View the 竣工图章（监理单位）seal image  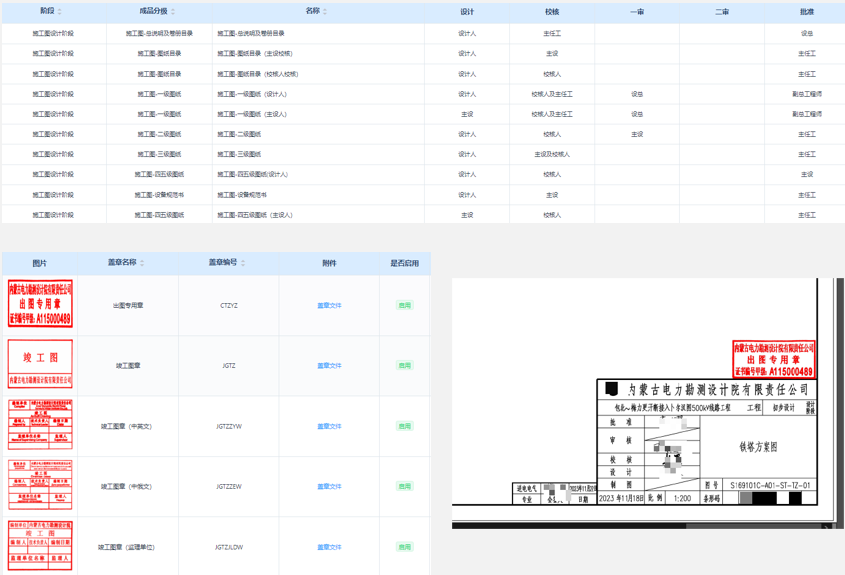point(40,546)
